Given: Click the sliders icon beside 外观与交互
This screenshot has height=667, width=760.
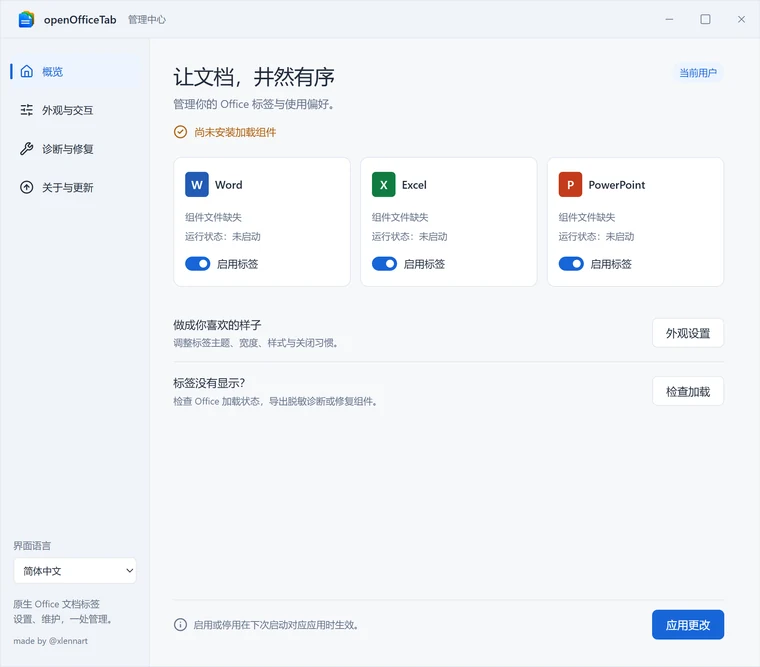Looking at the screenshot, I should [27, 110].
